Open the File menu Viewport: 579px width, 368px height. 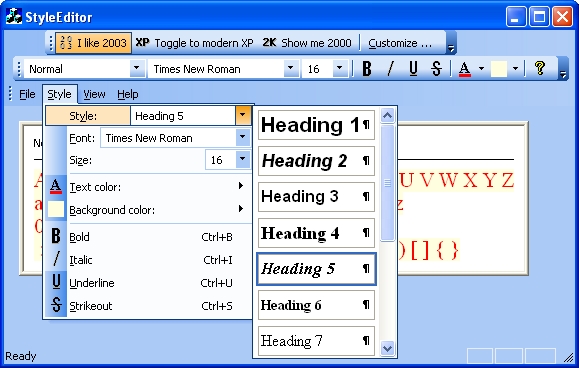click(27, 94)
